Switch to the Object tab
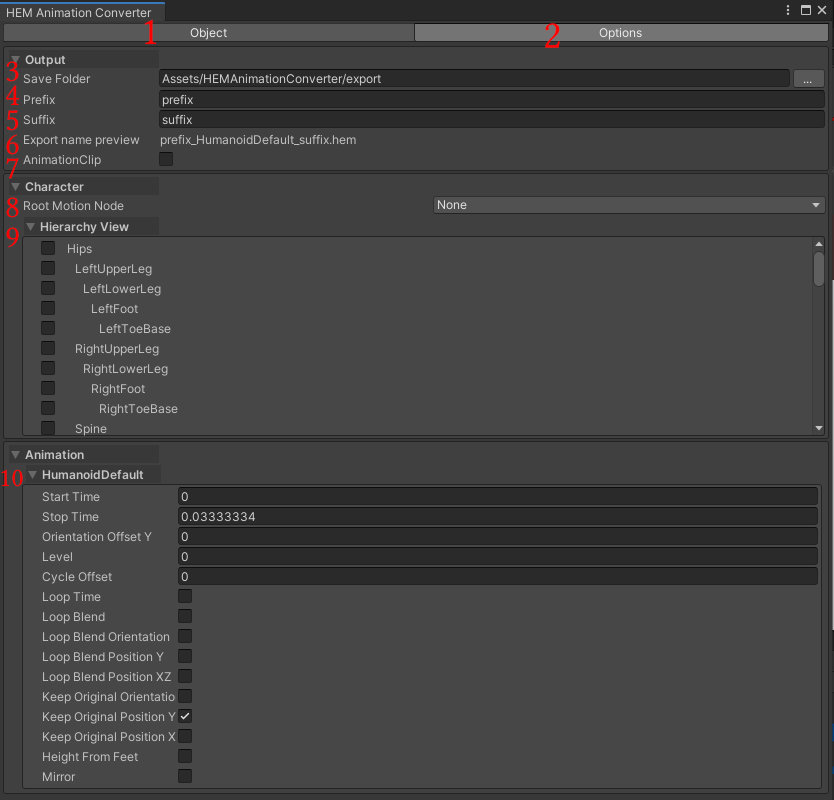 click(x=208, y=32)
